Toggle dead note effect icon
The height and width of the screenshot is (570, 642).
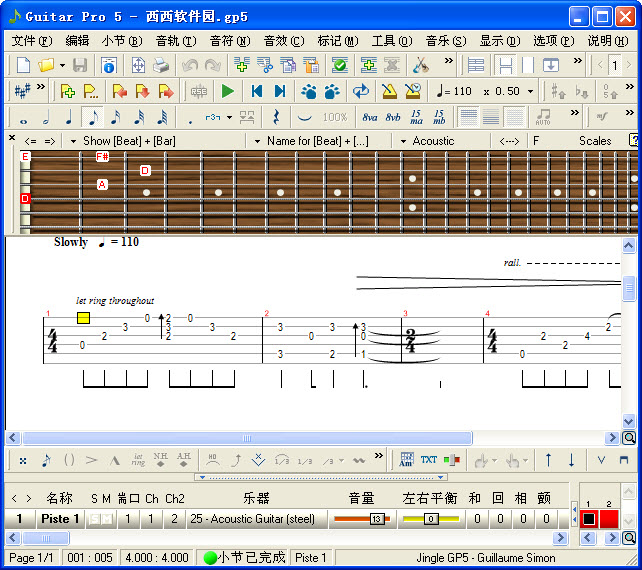pyautogui.click(x=23, y=461)
